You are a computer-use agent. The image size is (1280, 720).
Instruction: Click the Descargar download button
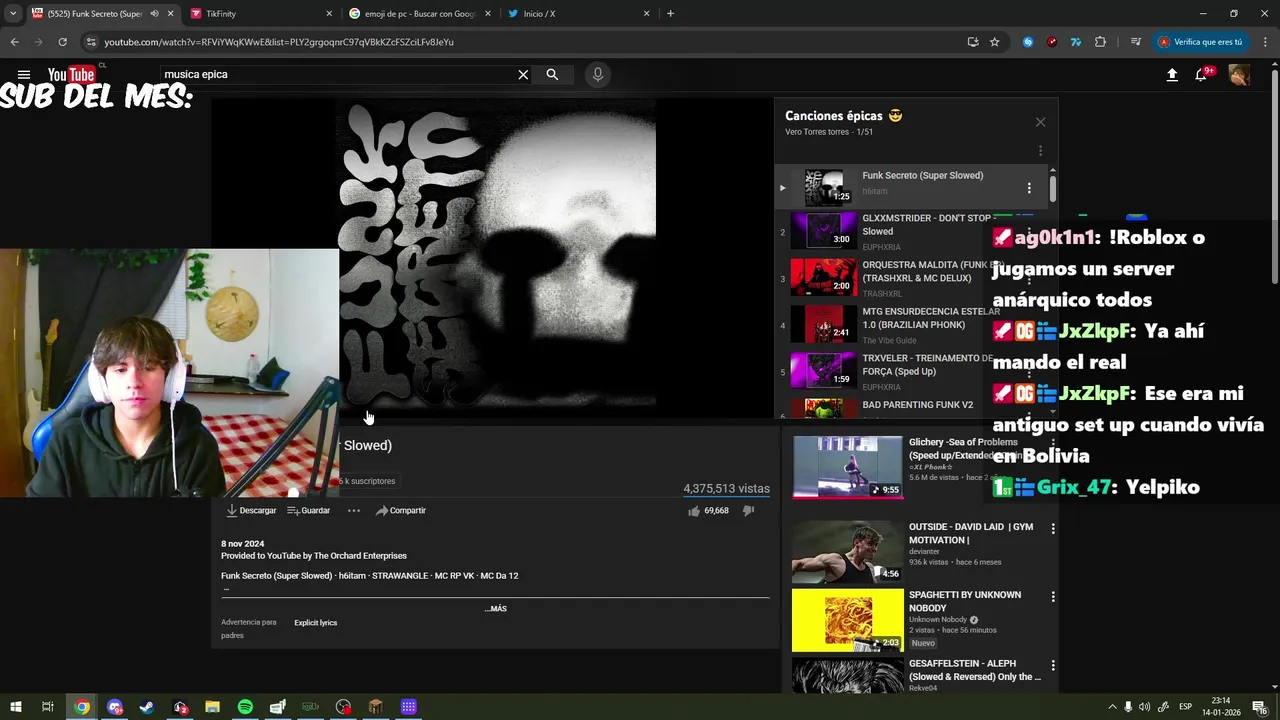251,511
